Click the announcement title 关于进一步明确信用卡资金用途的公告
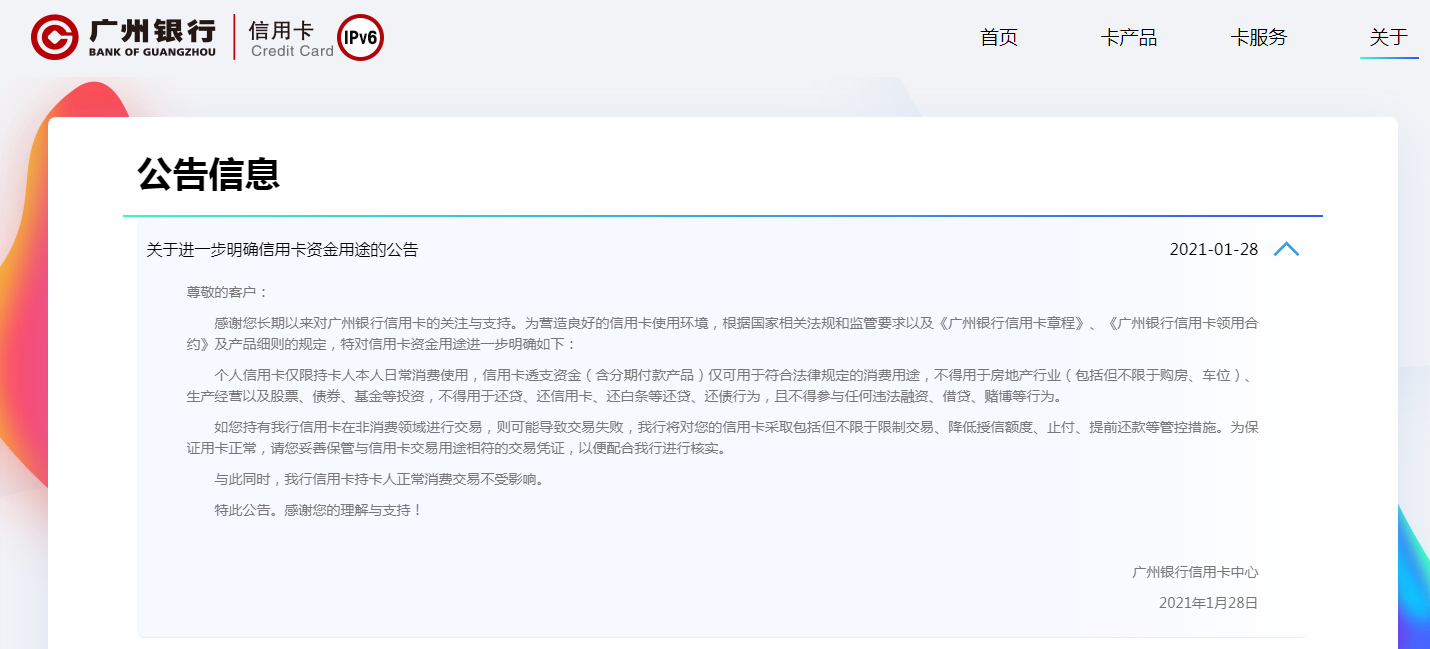The image size is (1430, 649). tap(282, 250)
